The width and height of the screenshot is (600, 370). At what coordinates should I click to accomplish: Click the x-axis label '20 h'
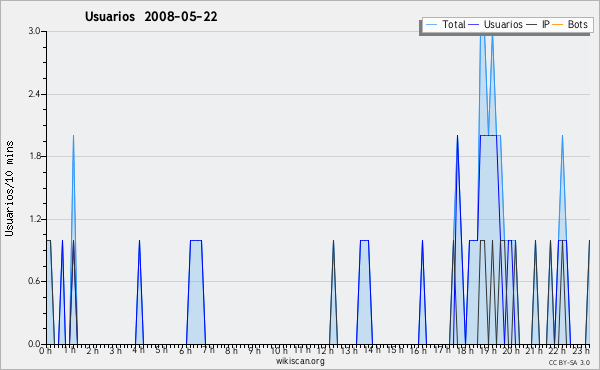[x=511, y=350]
